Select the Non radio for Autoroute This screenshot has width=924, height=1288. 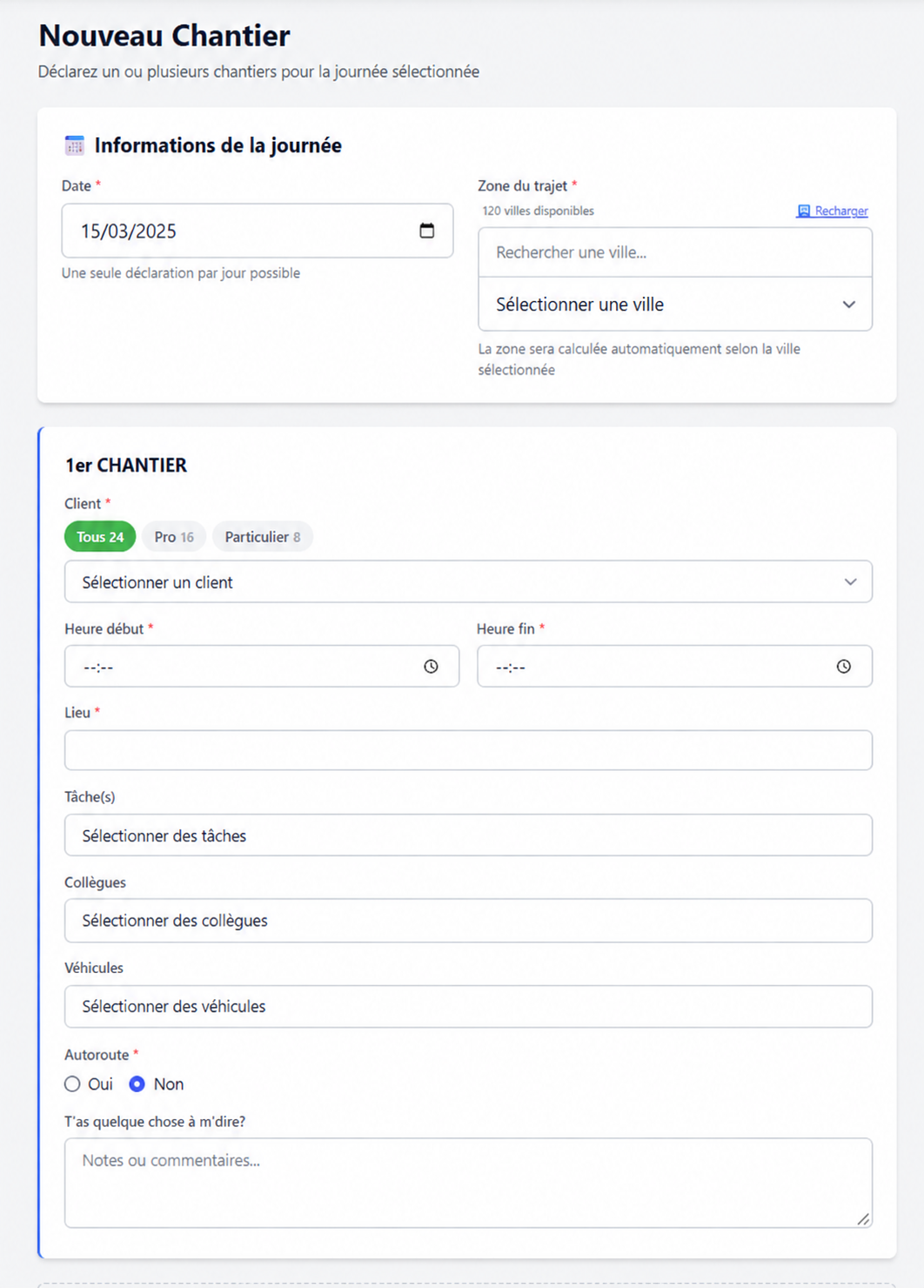(x=137, y=1084)
